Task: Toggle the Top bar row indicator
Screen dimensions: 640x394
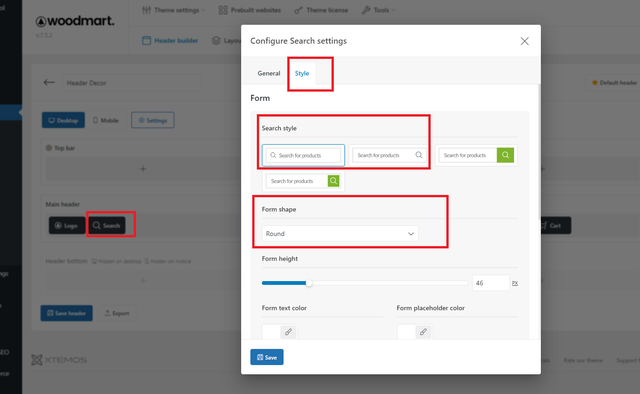Action: (x=49, y=148)
